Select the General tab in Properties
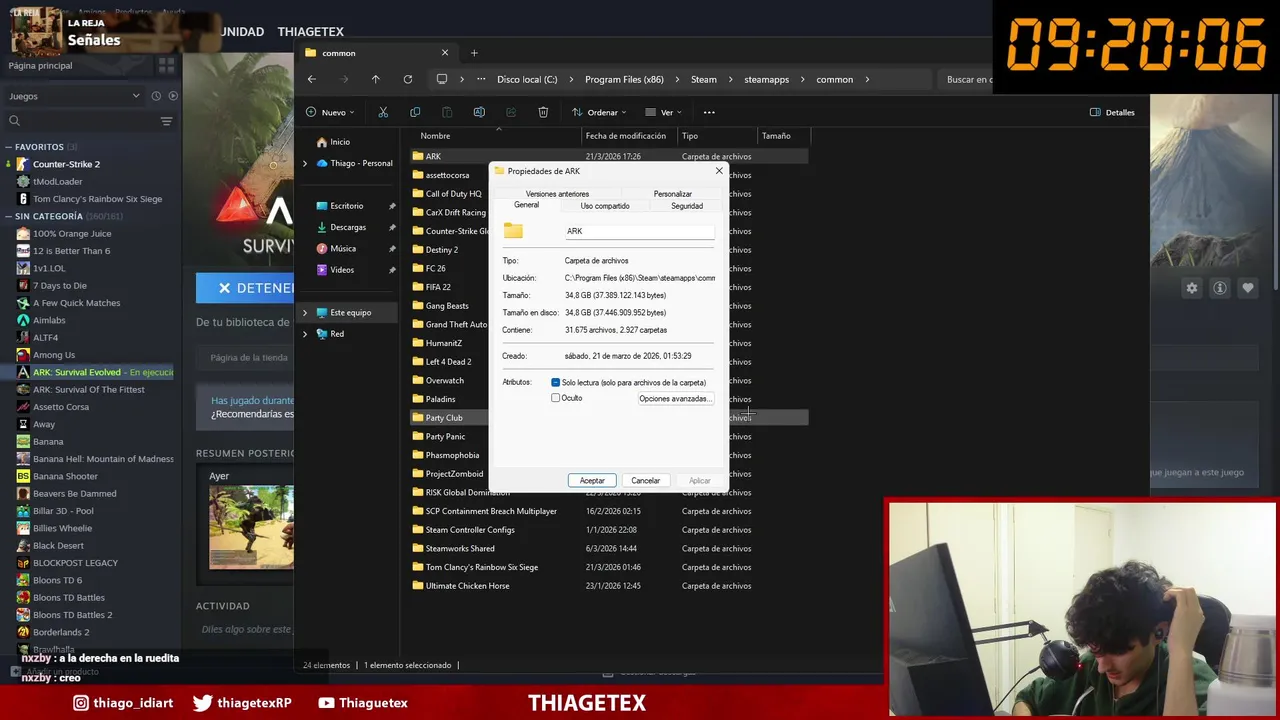Screen dimensions: 1280x720 [526, 205]
